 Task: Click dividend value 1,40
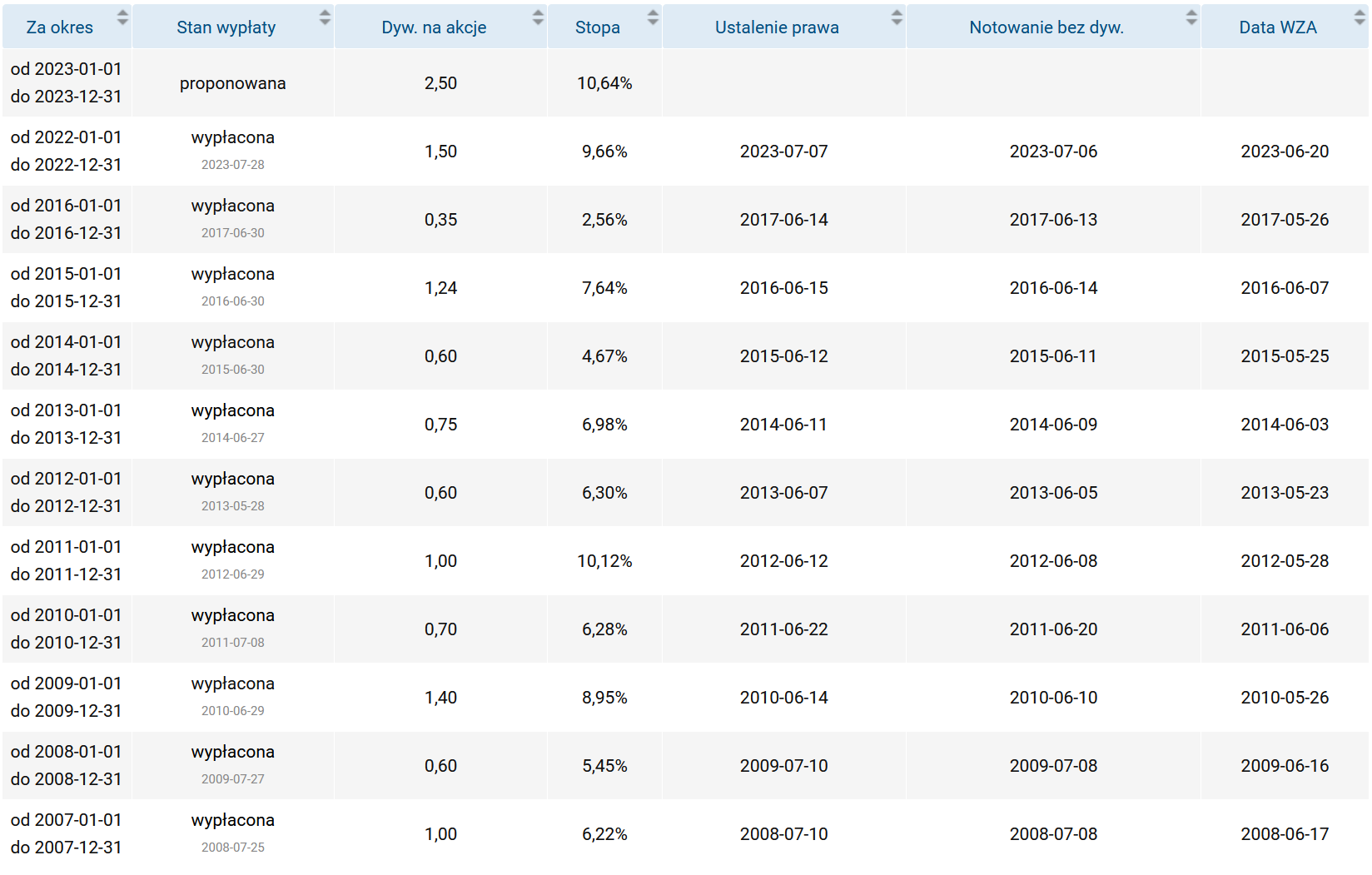(x=440, y=698)
